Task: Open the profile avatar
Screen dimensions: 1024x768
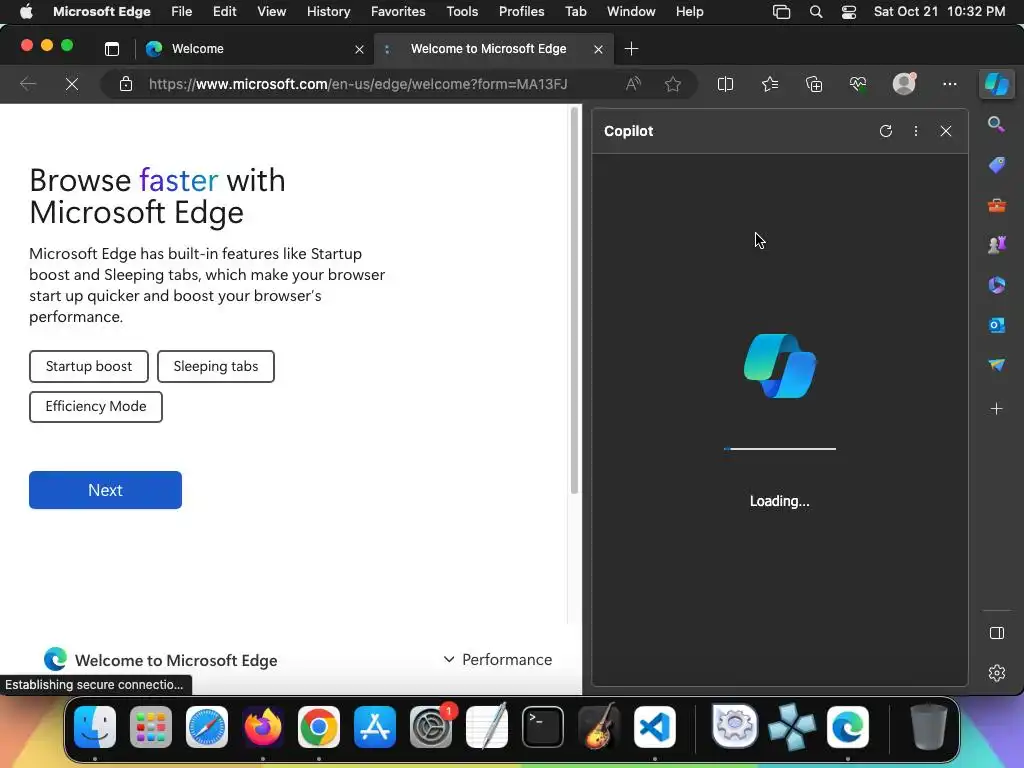Action: 904,84
